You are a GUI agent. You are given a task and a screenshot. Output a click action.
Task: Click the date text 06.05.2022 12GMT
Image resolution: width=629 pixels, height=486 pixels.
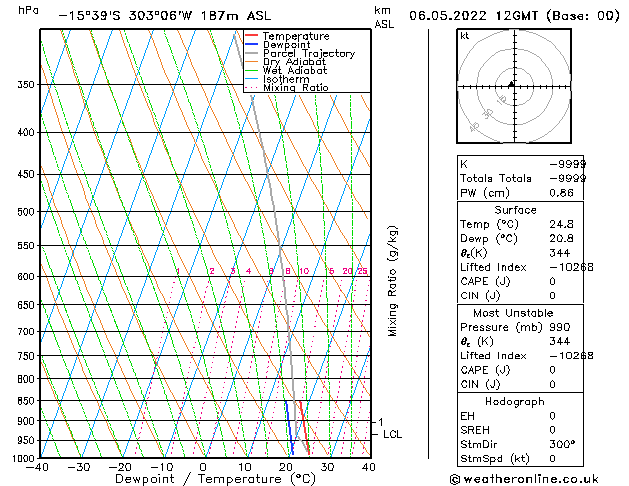click(x=473, y=16)
